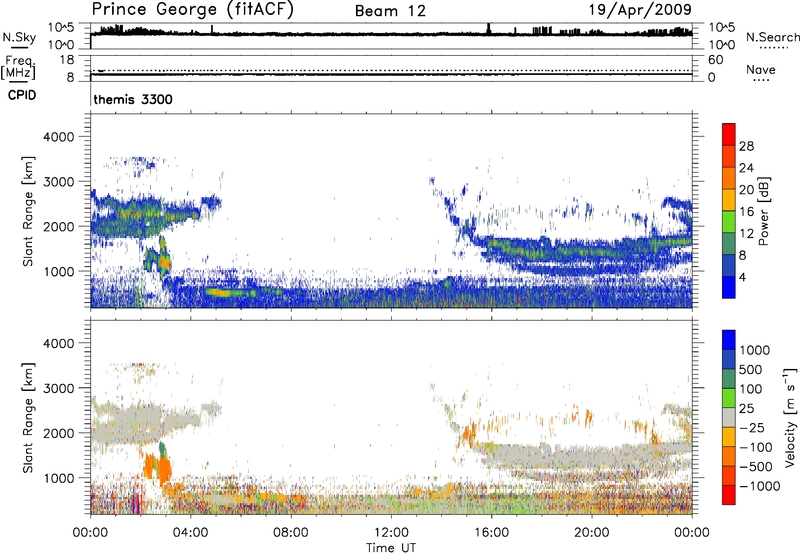Click the "18" frequency tick label
The width and height of the screenshot is (800, 554).
click(x=67, y=60)
